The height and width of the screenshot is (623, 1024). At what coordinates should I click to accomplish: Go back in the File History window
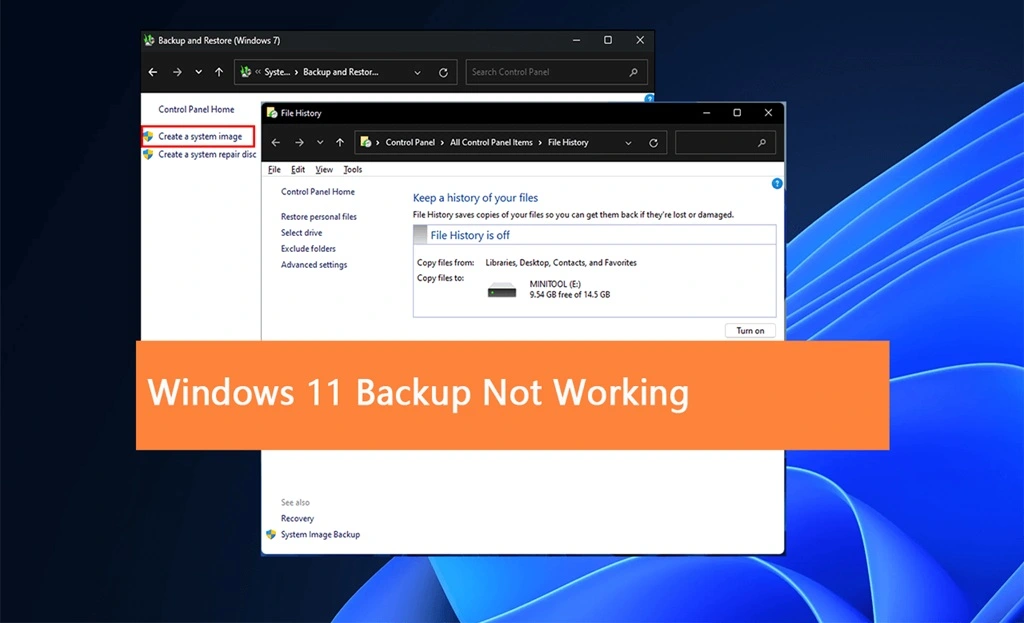276,142
